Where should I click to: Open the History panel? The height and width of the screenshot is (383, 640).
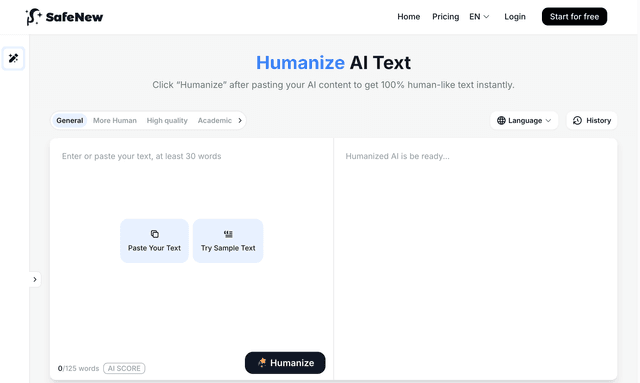coord(592,120)
